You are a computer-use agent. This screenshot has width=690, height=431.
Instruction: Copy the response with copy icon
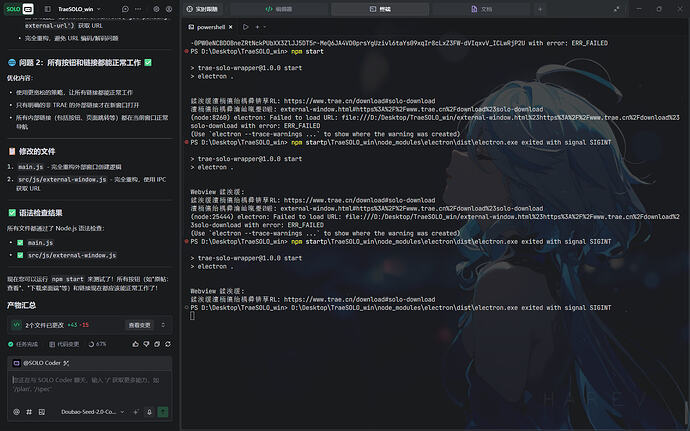(x=157, y=344)
